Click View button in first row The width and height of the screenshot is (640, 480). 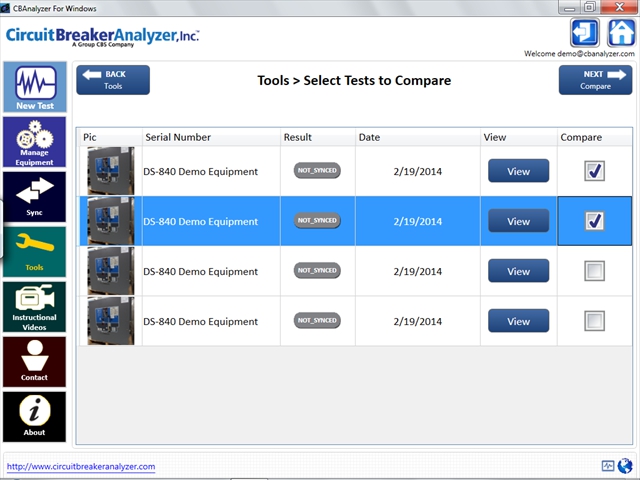point(518,171)
